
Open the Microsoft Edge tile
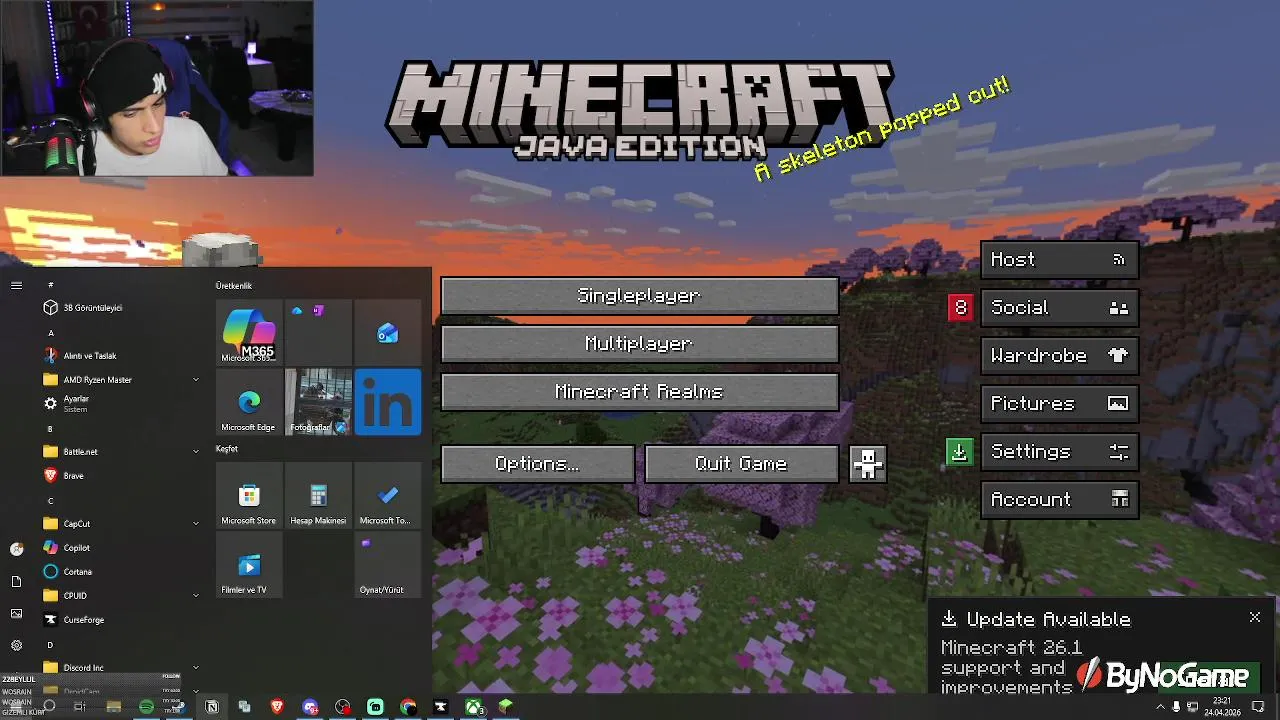click(249, 402)
